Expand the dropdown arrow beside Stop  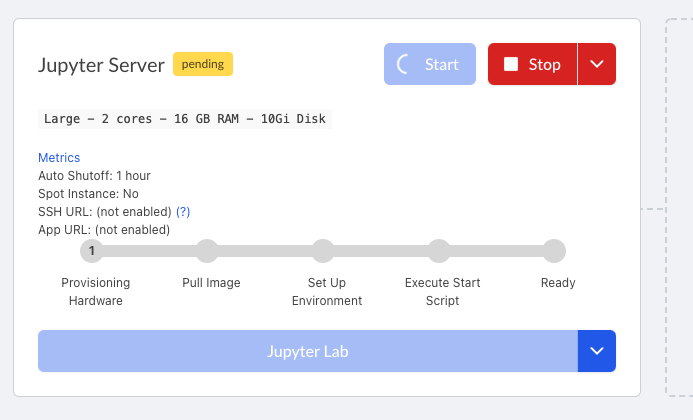(597, 64)
